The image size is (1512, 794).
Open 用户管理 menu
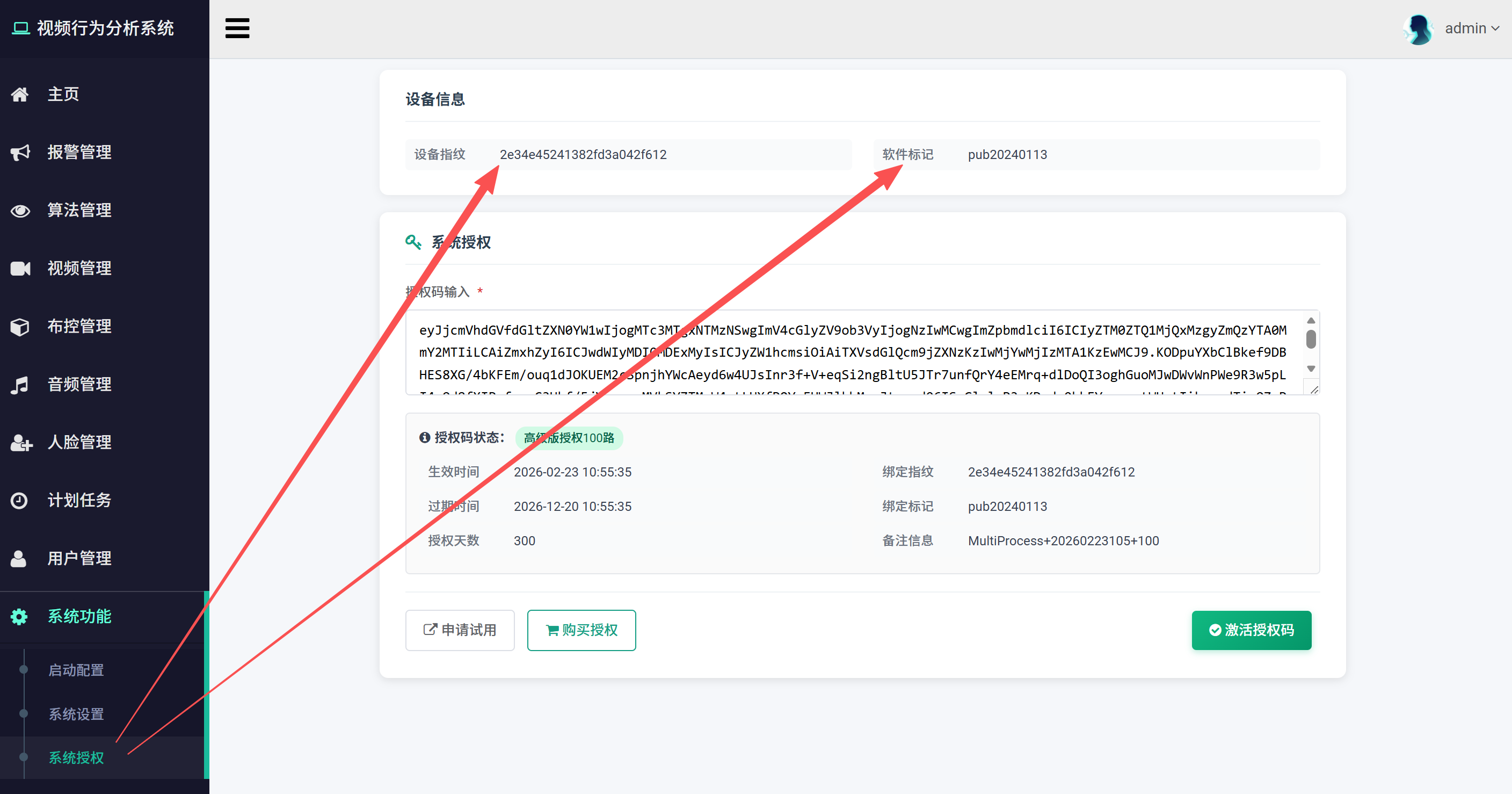coord(105,559)
